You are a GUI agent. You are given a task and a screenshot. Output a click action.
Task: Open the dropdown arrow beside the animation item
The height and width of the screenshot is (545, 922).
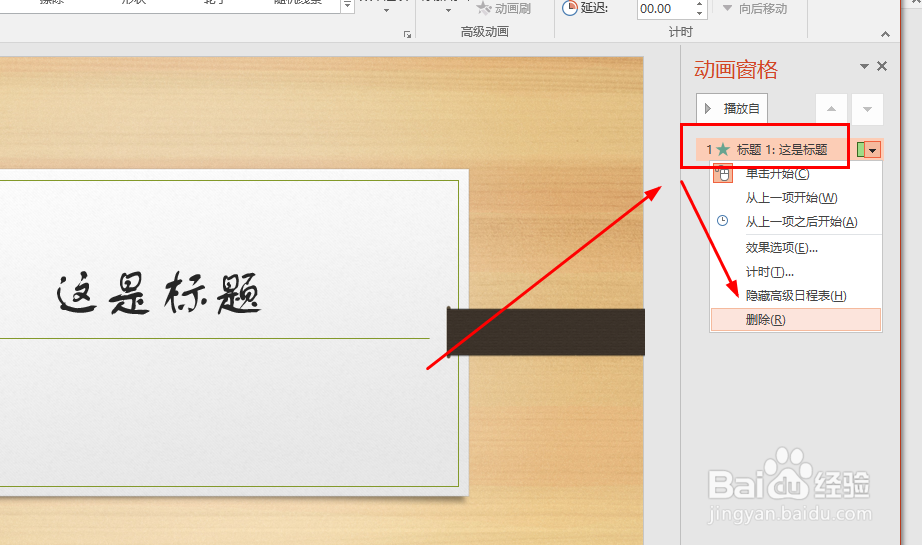click(x=873, y=151)
